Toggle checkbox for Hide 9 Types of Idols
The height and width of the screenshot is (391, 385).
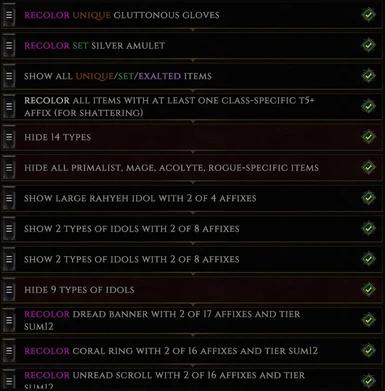pyautogui.click(x=368, y=290)
